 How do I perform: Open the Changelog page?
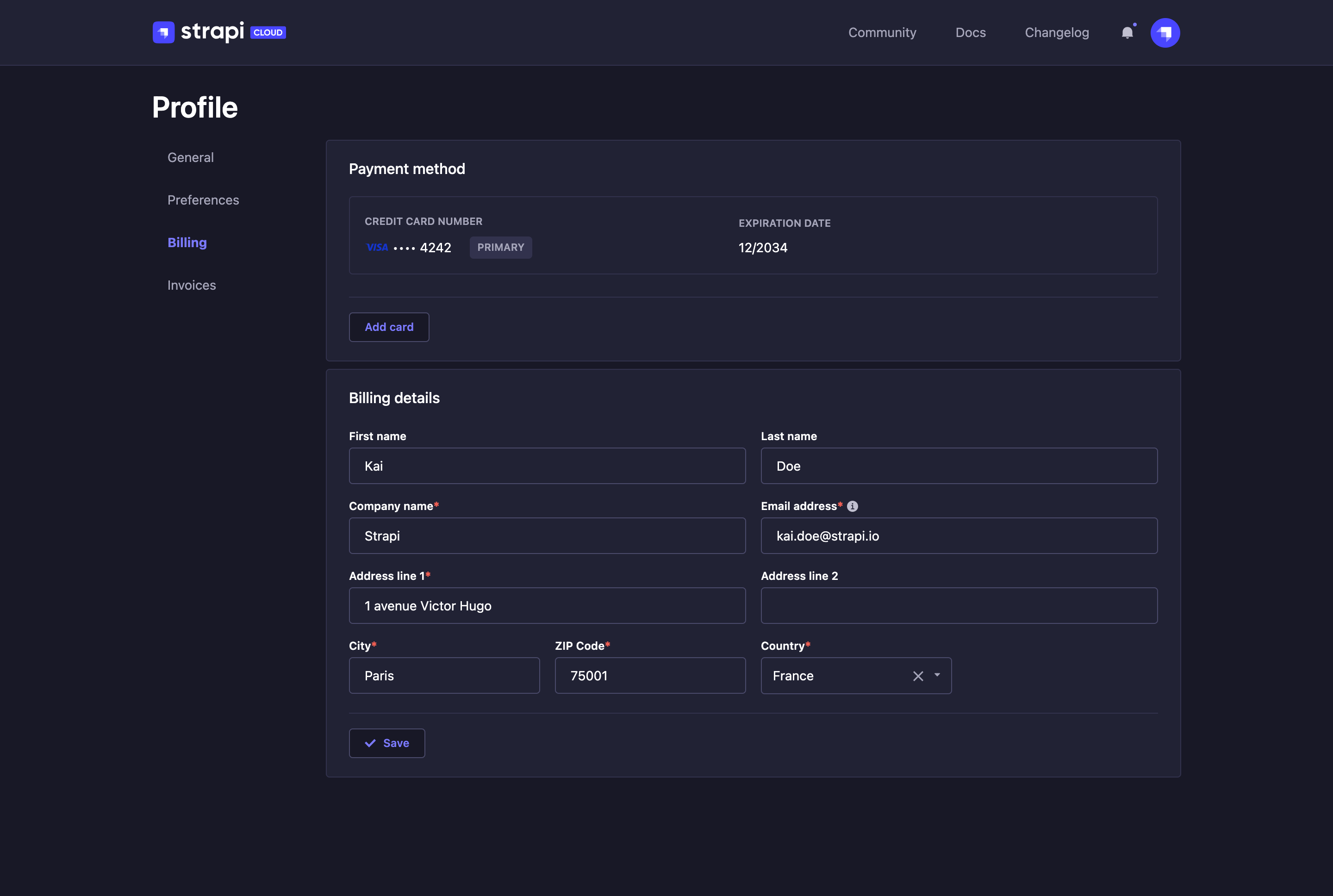(x=1056, y=32)
